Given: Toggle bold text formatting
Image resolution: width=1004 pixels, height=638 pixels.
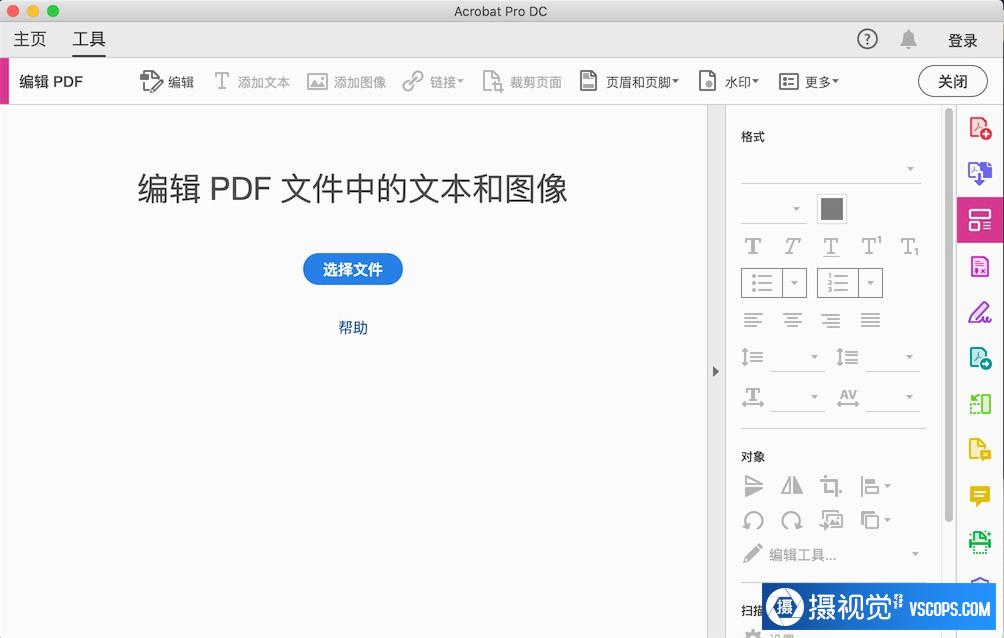Looking at the screenshot, I should (753, 246).
